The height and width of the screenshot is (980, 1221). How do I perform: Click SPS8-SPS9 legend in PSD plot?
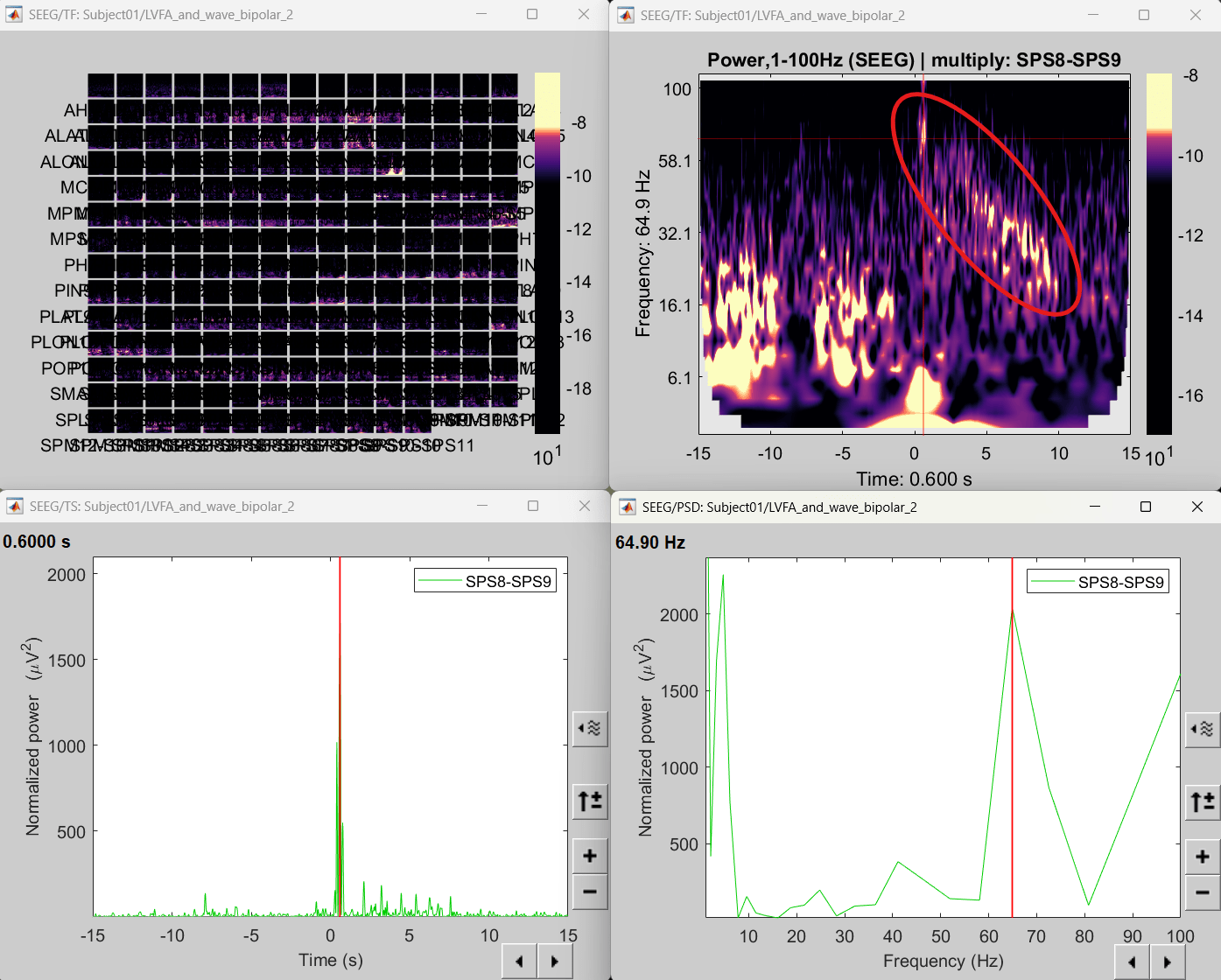(1098, 582)
